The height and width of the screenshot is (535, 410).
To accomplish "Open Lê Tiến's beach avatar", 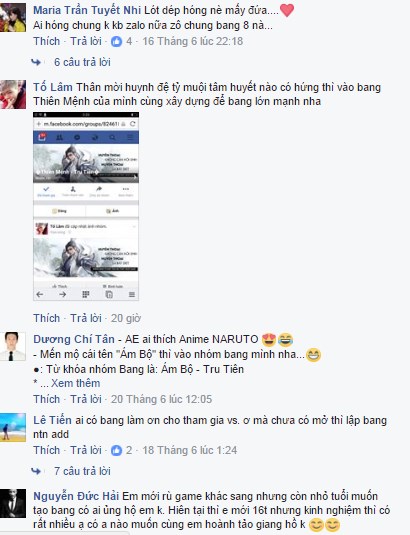I will coord(13,427).
